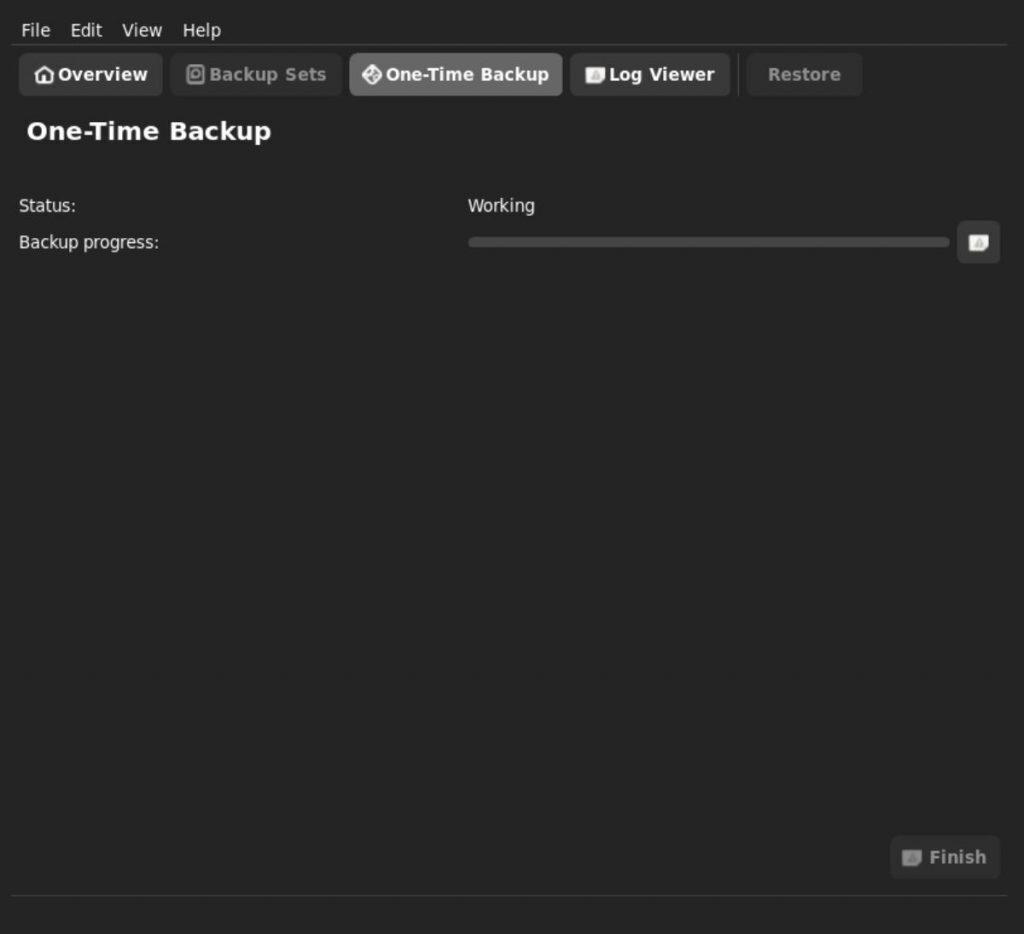Screen dimensions: 1024x934
Task: Click the Backup progress bar
Action: click(x=708, y=242)
